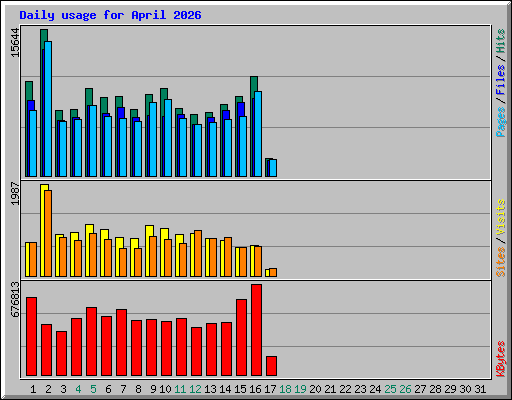
Task: Click the red 'KBytes' legend label
Action: click(x=501, y=359)
